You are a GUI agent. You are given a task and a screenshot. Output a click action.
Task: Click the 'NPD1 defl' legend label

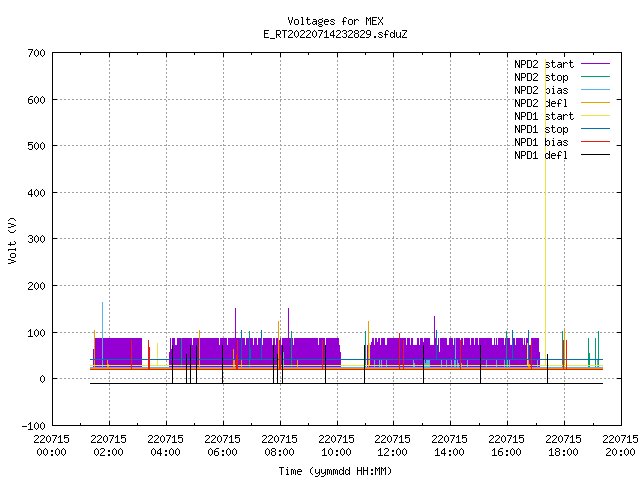(x=541, y=155)
